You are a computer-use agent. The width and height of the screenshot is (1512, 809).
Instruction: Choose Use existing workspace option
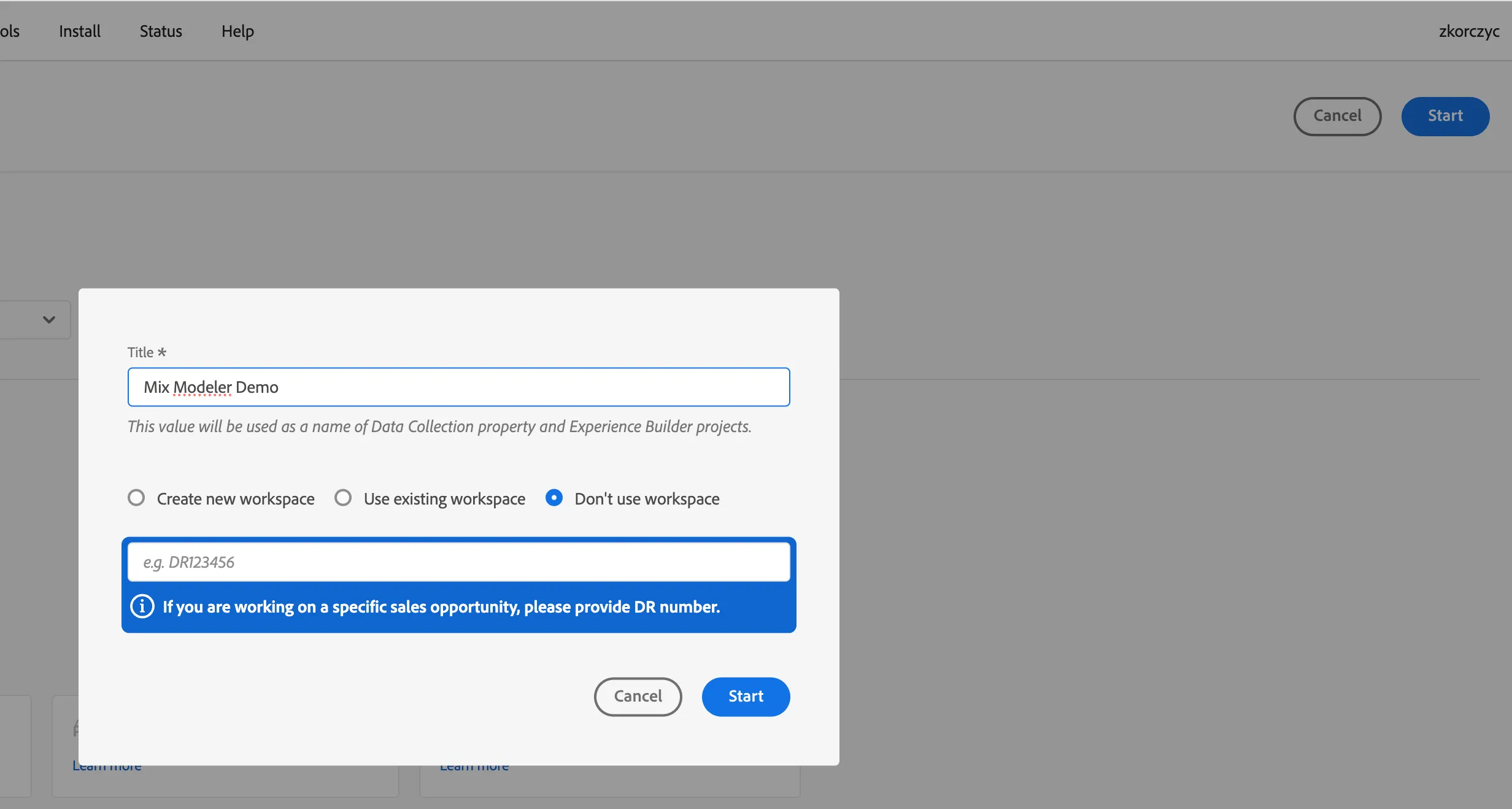point(343,498)
